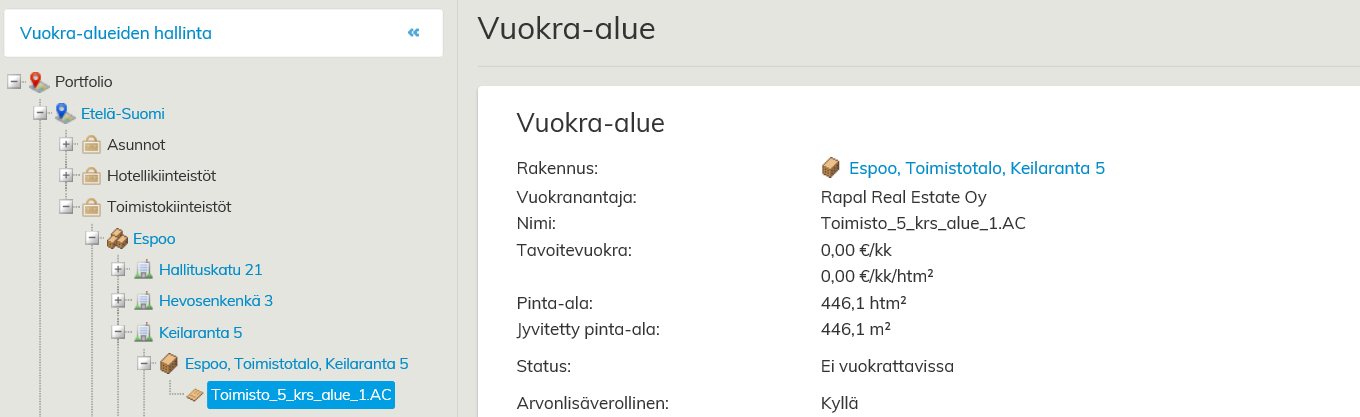
Task: Open the Espoo, Toimistotalo, Keilaranta 5 building link
Action: [x=976, y=168]
